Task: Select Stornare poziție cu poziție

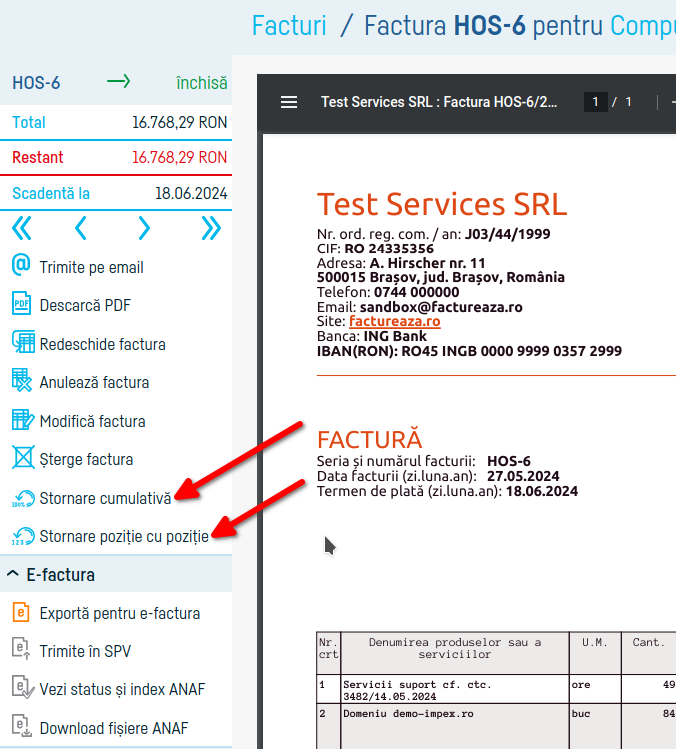Action: (x=124, y=536)
